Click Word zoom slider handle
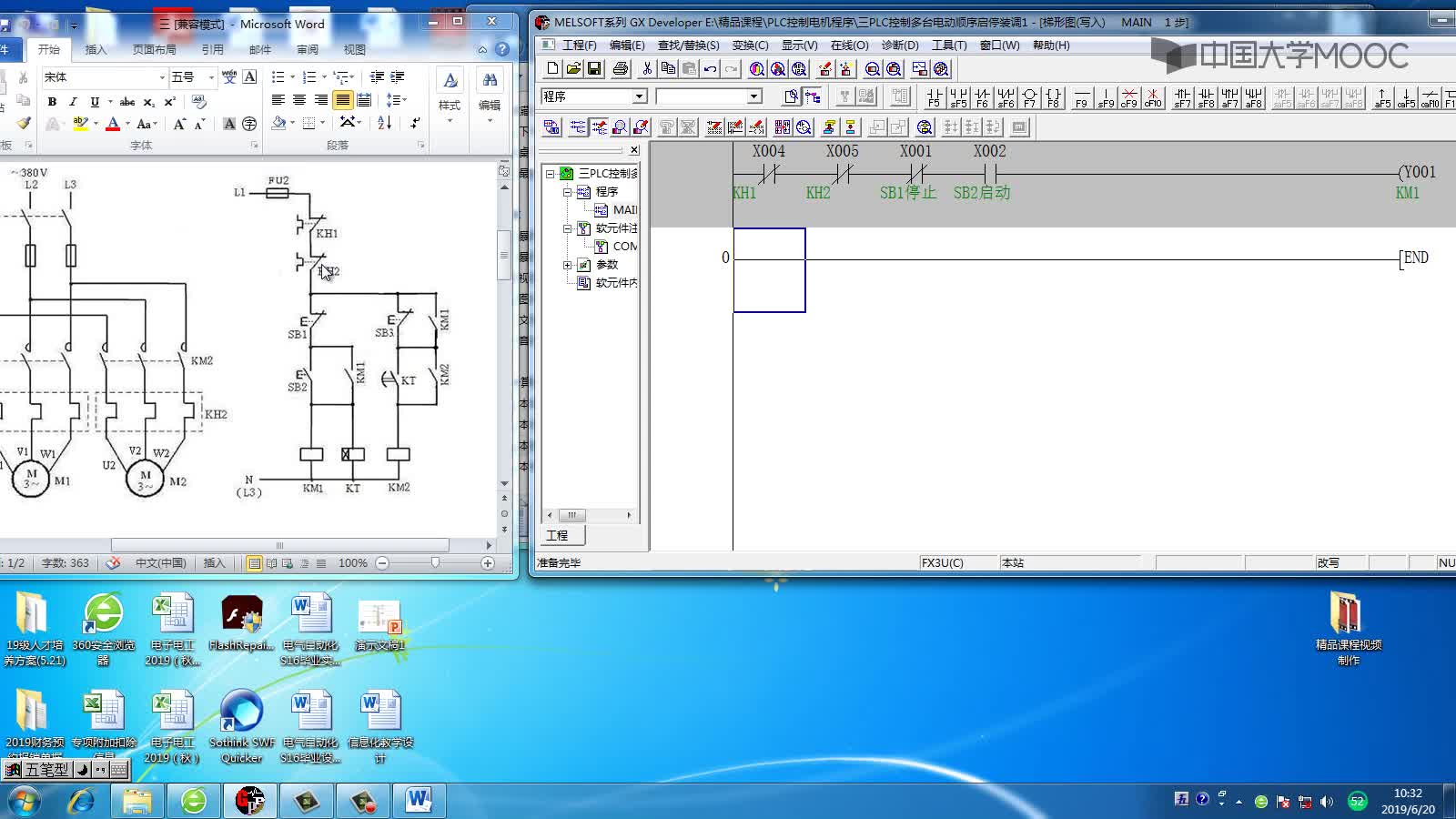1456x819 pixels. coord(435,563)
